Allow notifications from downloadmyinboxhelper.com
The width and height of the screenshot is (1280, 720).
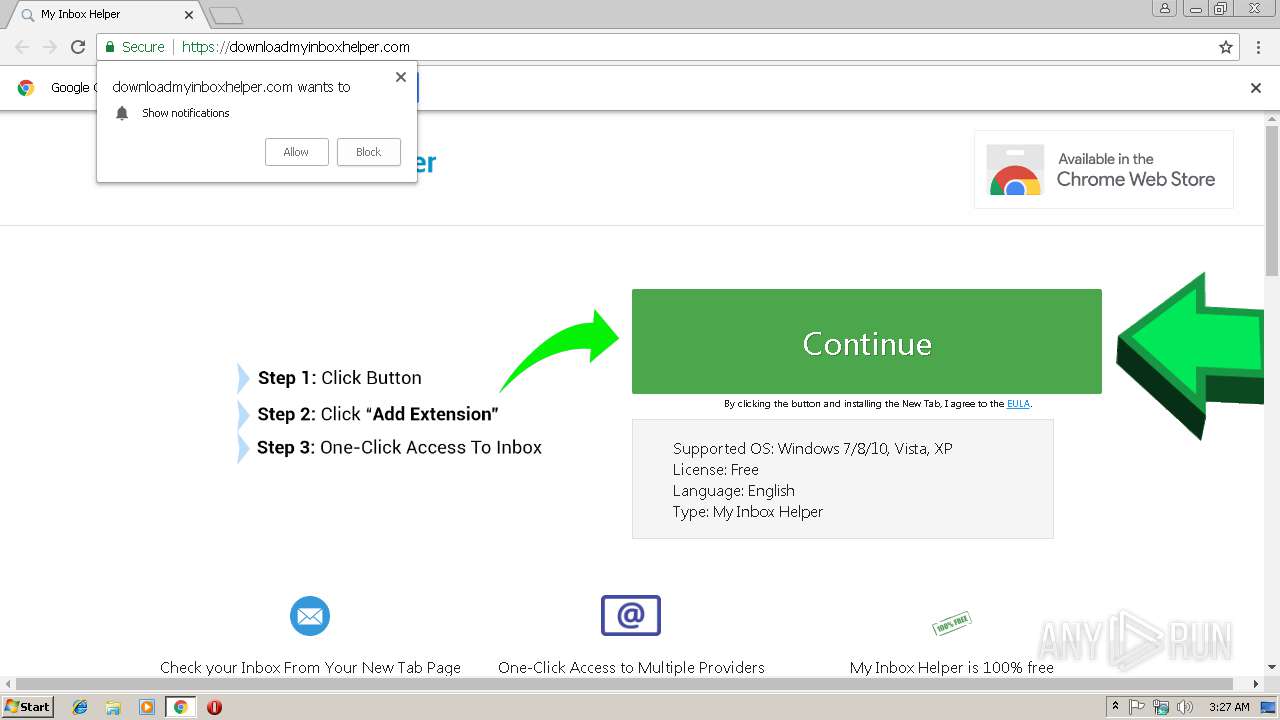[x=296, y=152]
